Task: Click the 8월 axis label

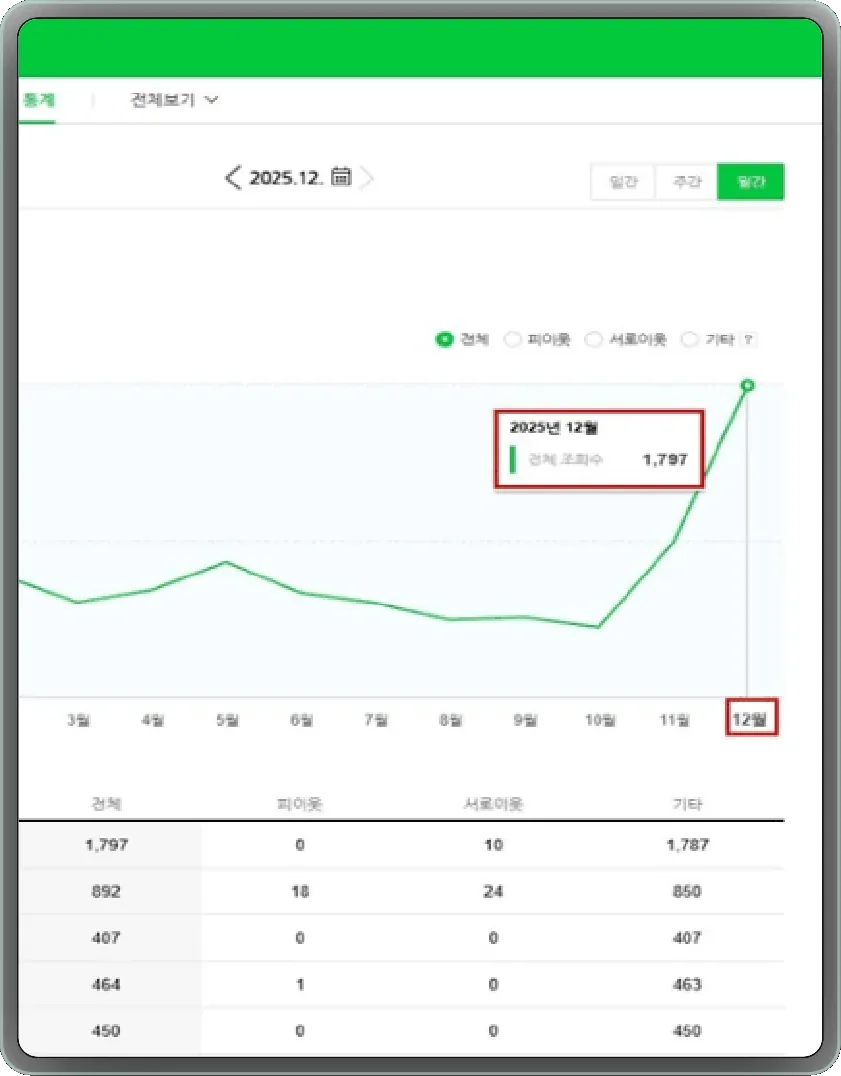Action: coord(451,720)
